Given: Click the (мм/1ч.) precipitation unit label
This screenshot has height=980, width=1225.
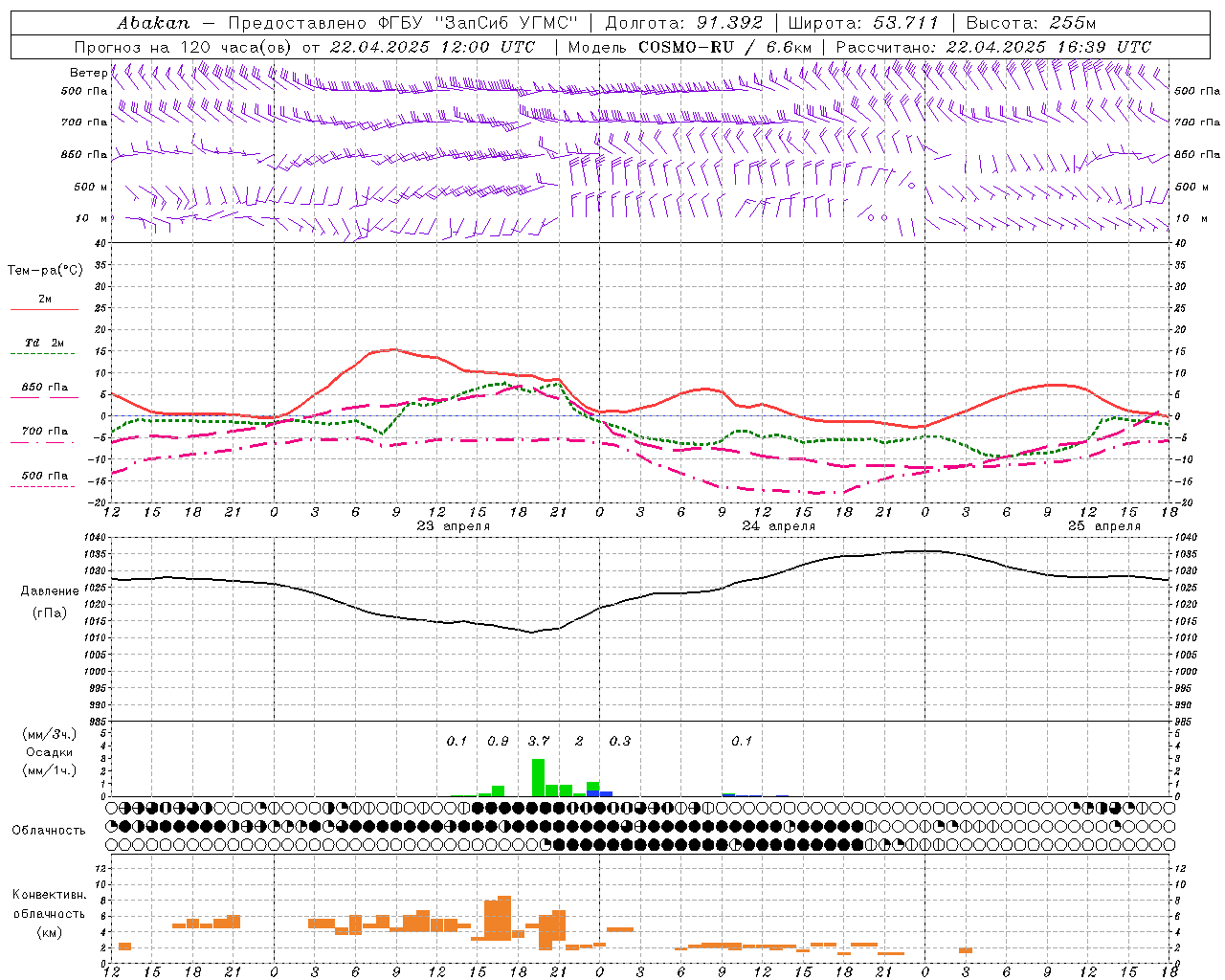Looking at the screenshot, I should pyautogui.click(x=50, y=770).
